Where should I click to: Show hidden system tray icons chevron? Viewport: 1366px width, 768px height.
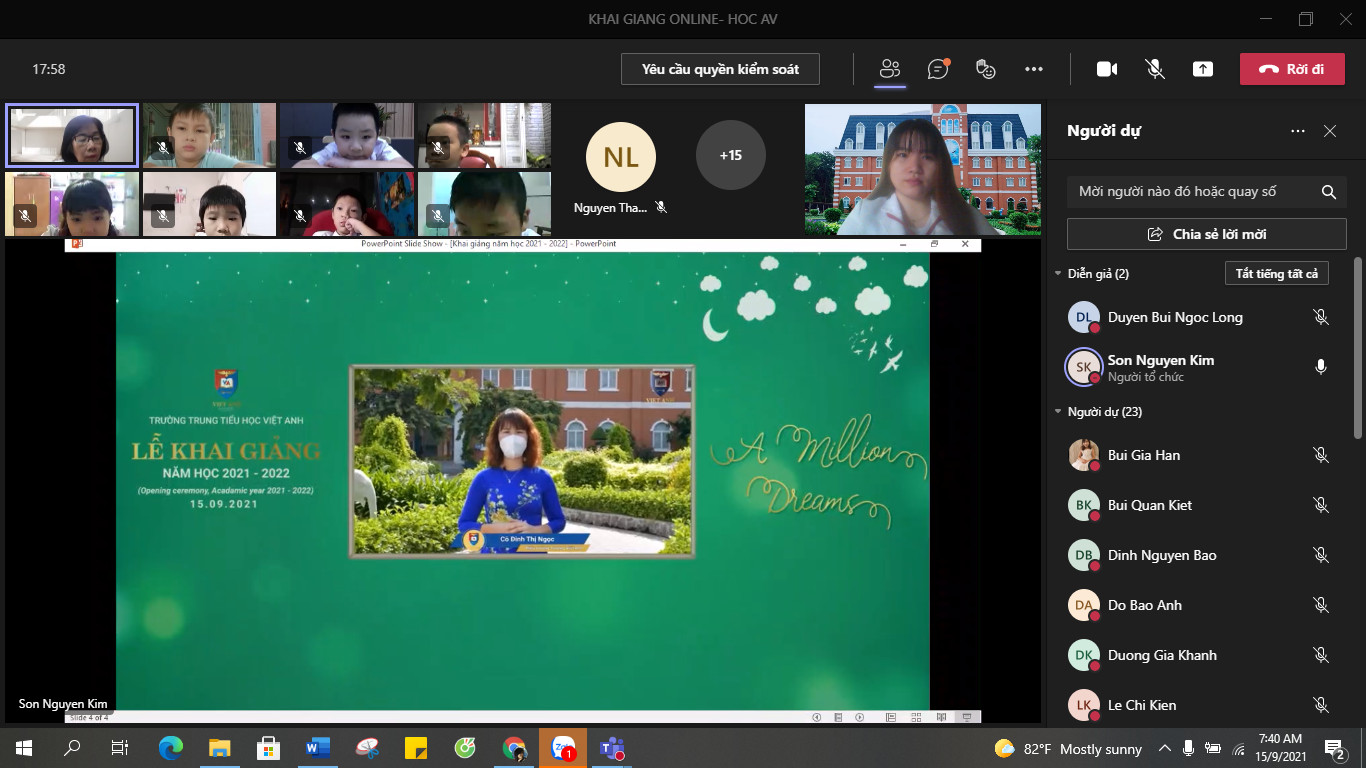tap(1165, 748)
